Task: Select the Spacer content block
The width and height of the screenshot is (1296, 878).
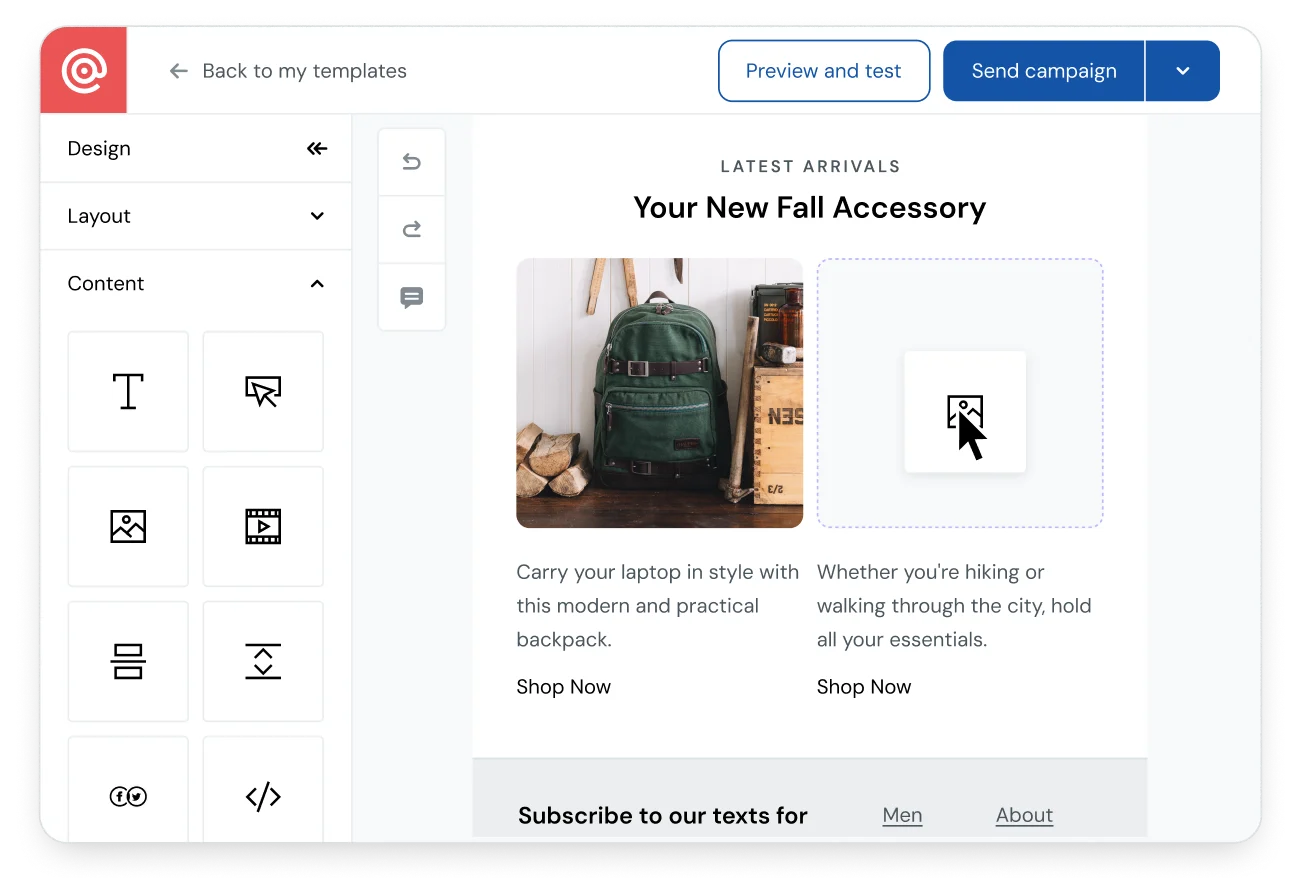Action: 263,661
